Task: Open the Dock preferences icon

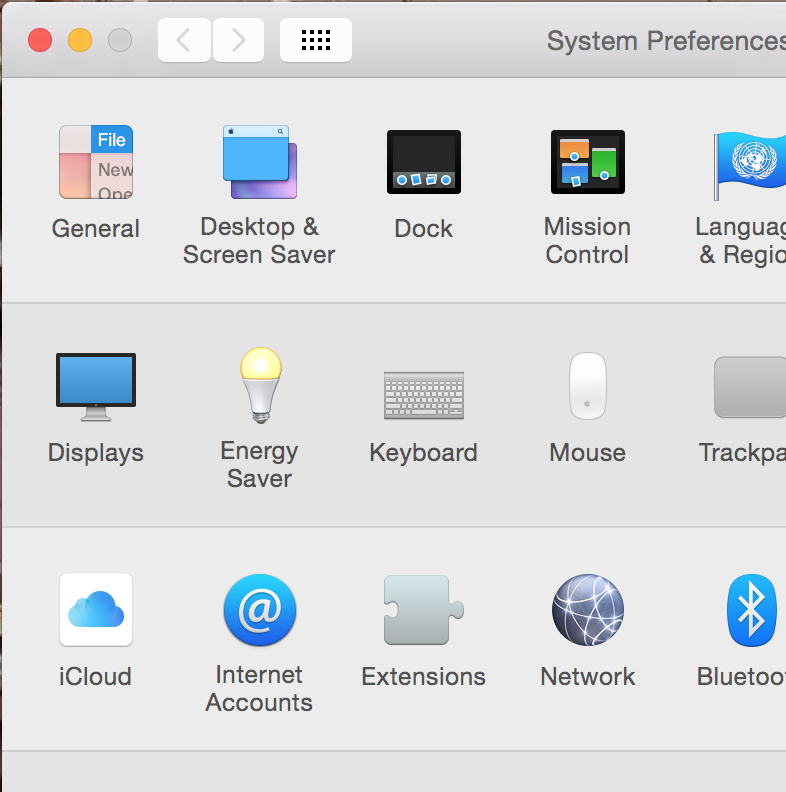Action: (x=424, y=162)
